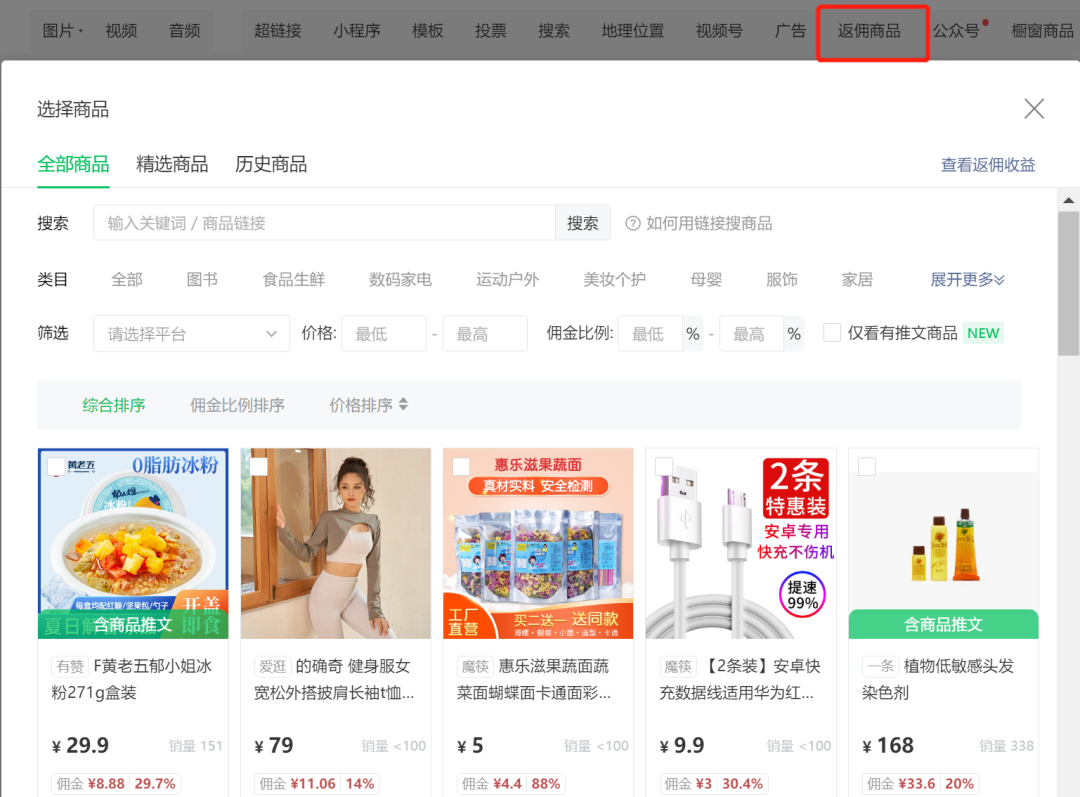1080x797 pixels.
Task: Select the 音频 (audio) toolbar icon
Action: 184,30
